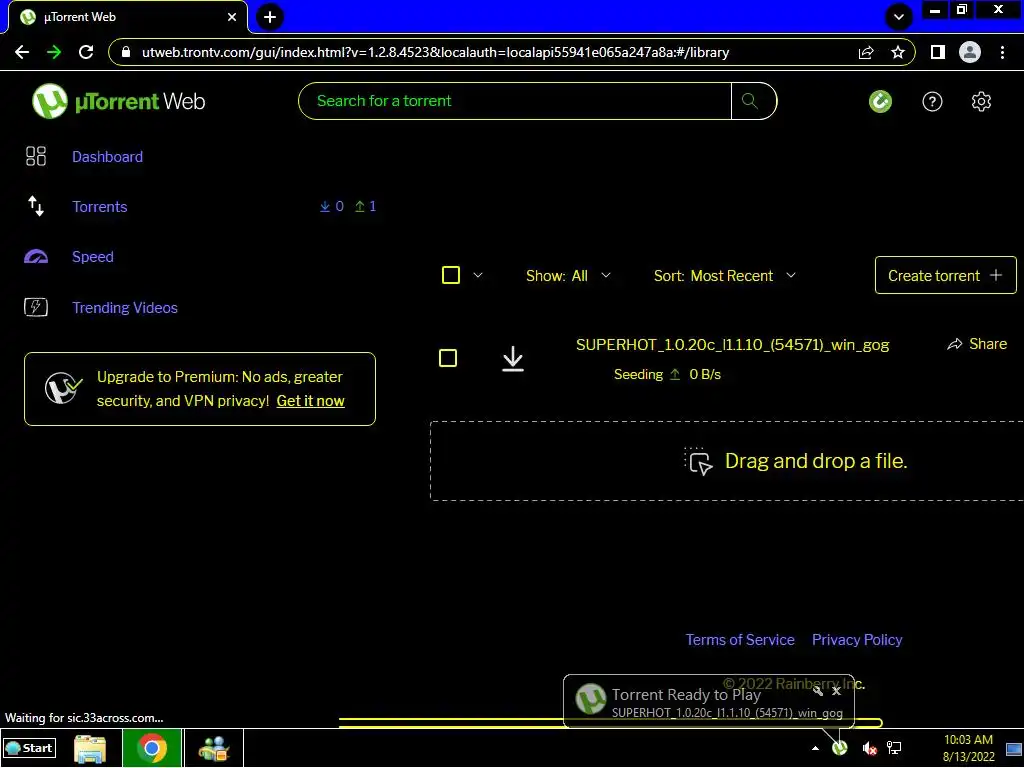1024x768 pixels.
Task: Click the Show desktop button
Action: 1014,748
